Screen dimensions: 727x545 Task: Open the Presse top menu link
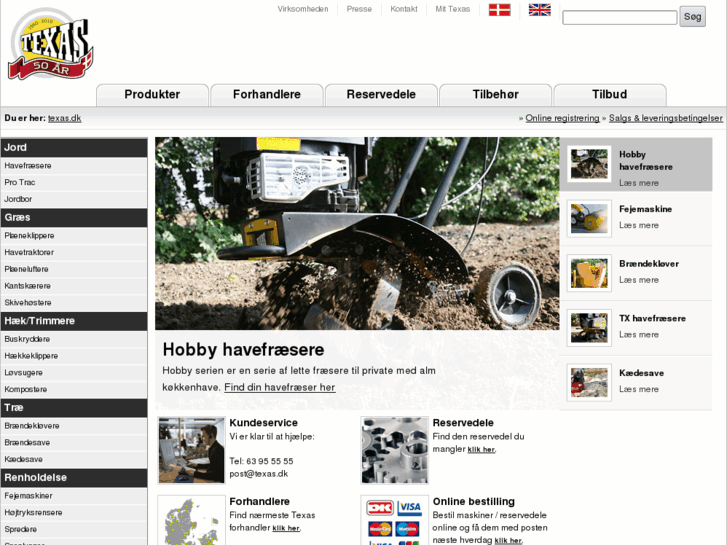(359, 9)
